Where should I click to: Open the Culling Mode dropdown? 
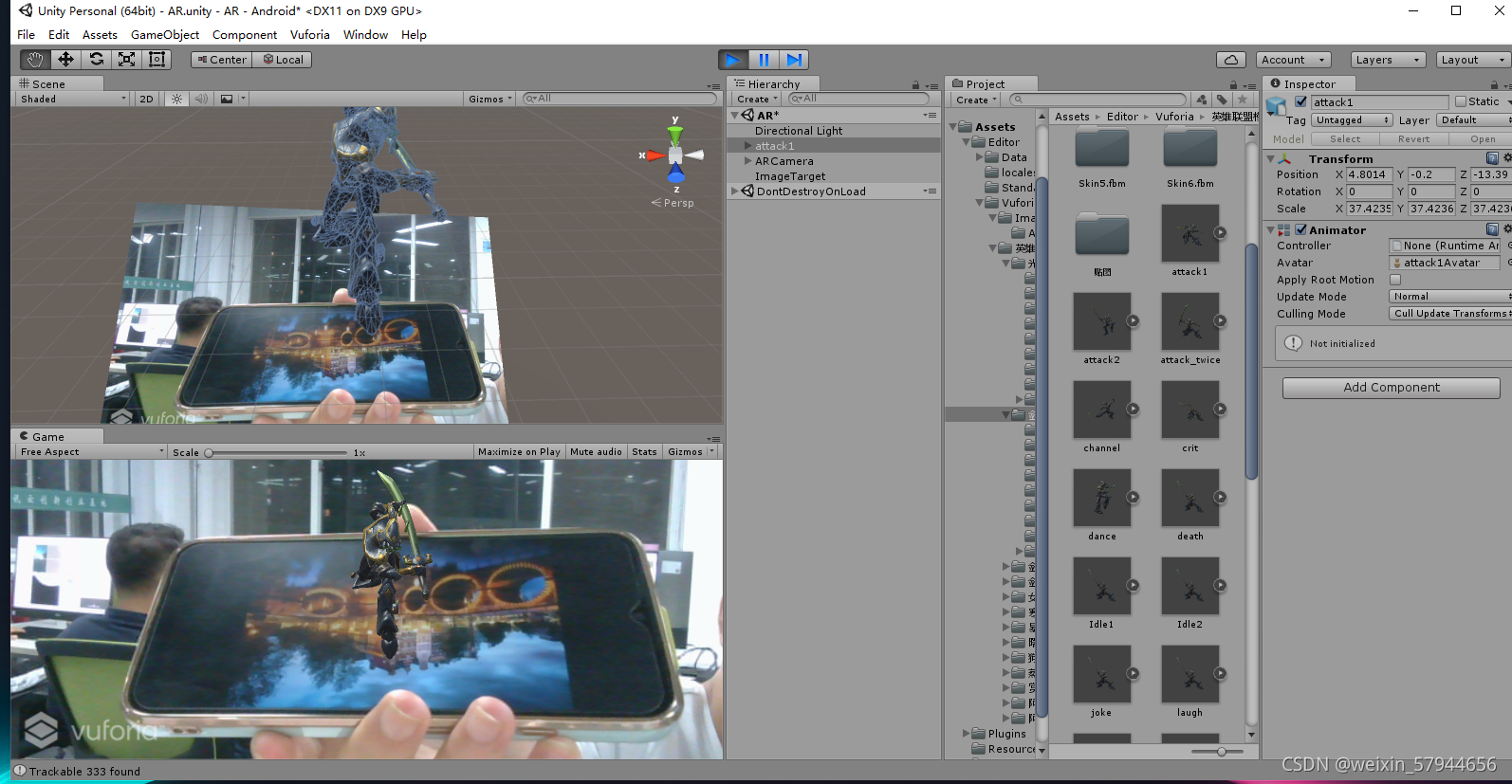pyautogui.click(x=1450, y=314)
